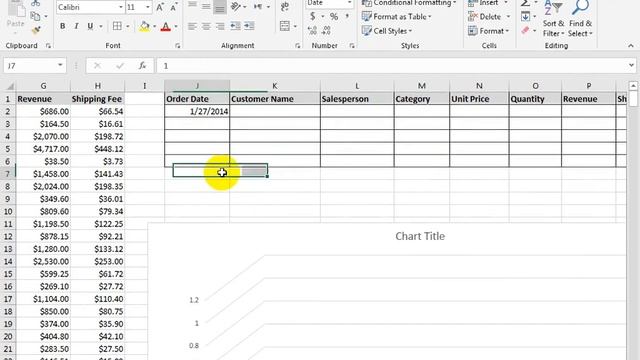Click Decrease Decimal icon

(327, 31)
